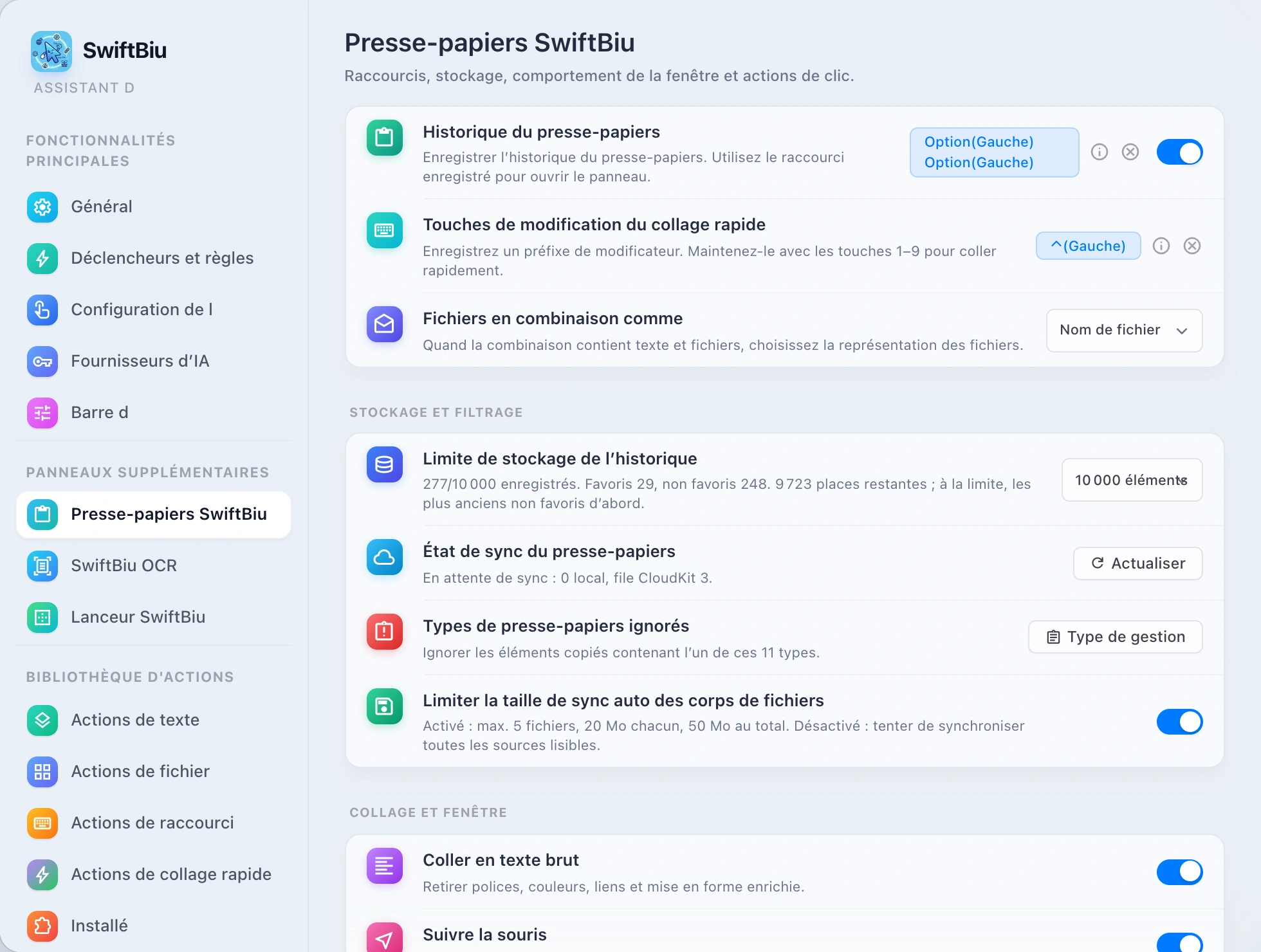Click the Limite de stockage database icon
This screenshot has width=1261, height=952.
385,464
